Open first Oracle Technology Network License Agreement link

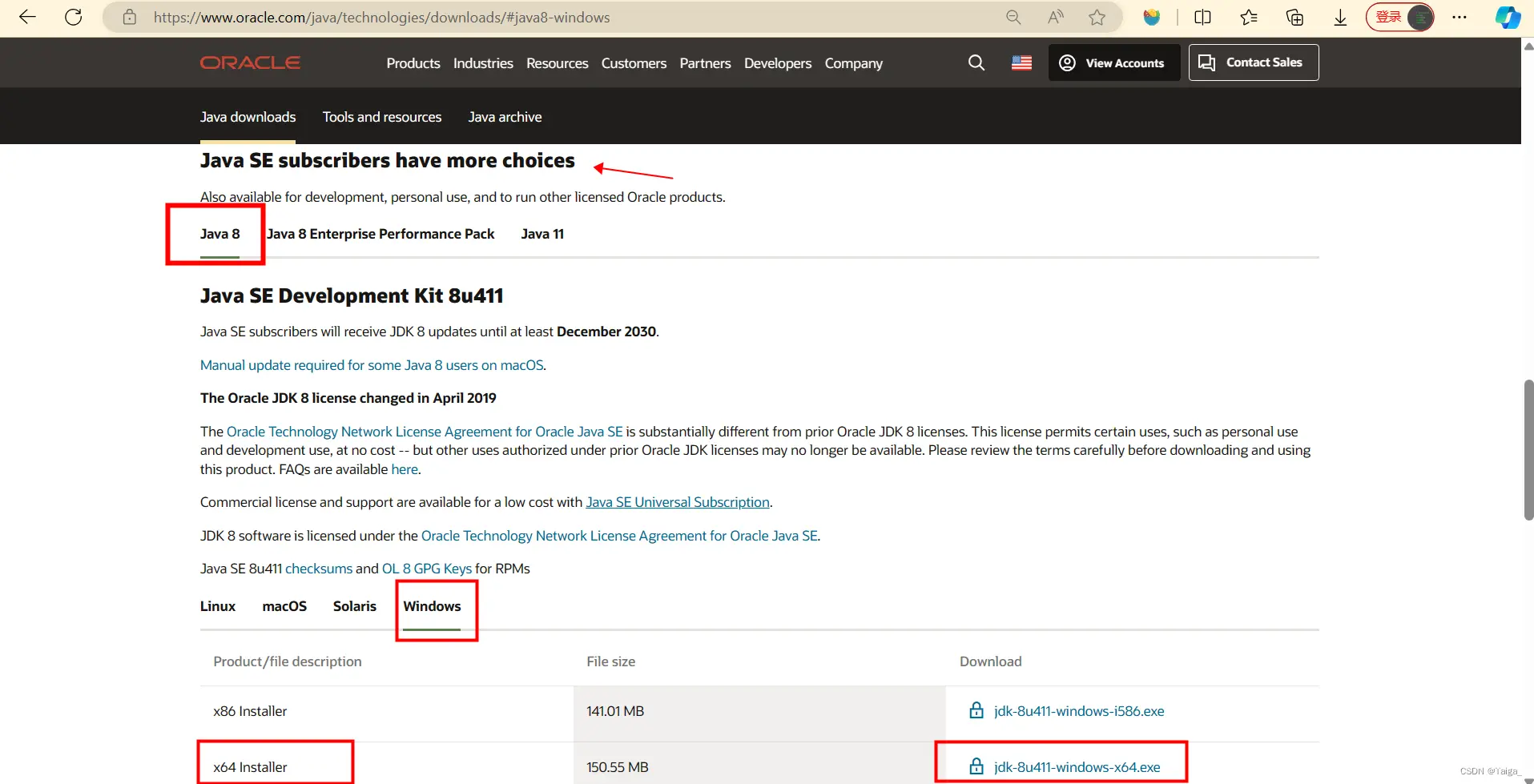click(425, 432)
